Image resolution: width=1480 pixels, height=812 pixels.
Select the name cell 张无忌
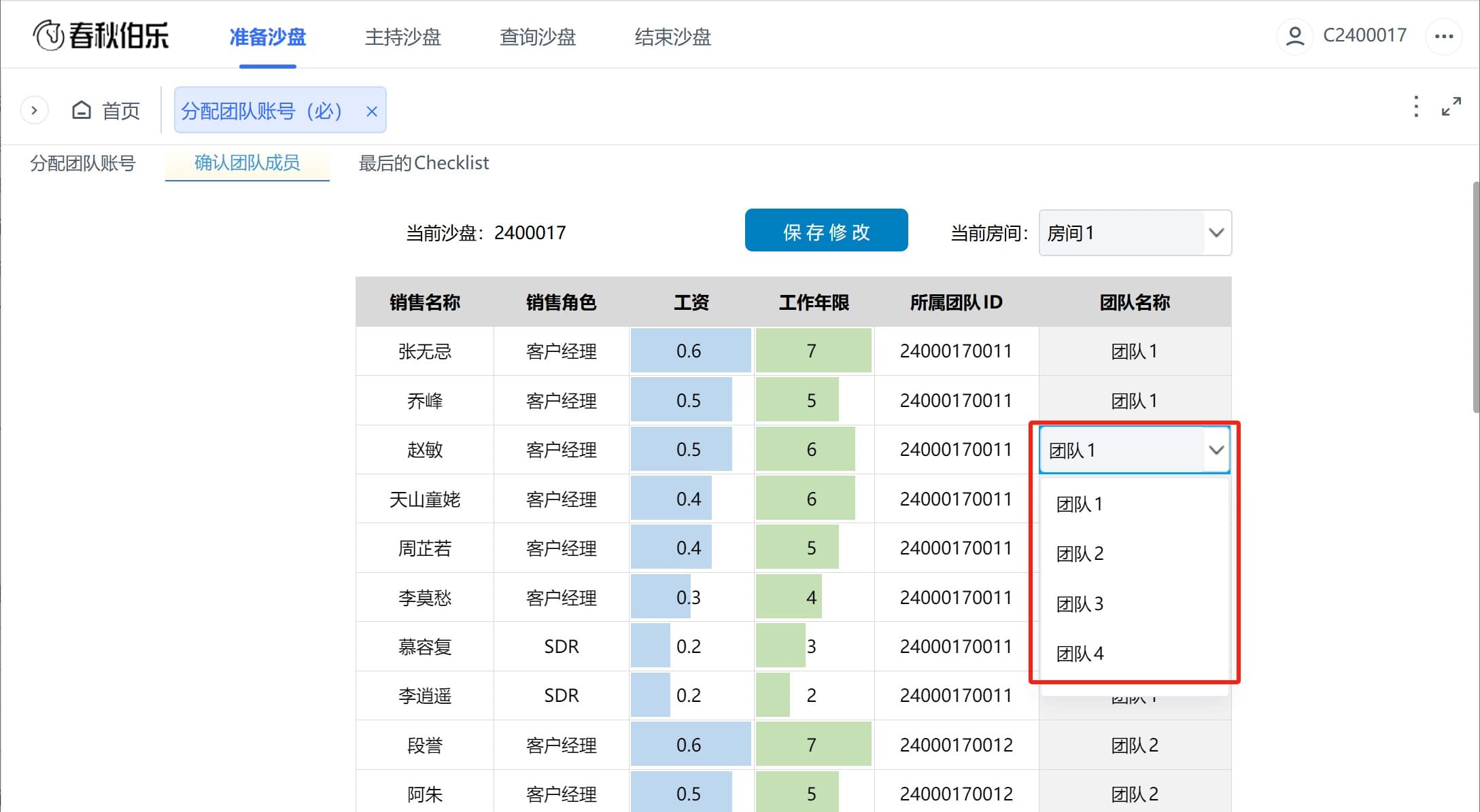click(425, 351)
